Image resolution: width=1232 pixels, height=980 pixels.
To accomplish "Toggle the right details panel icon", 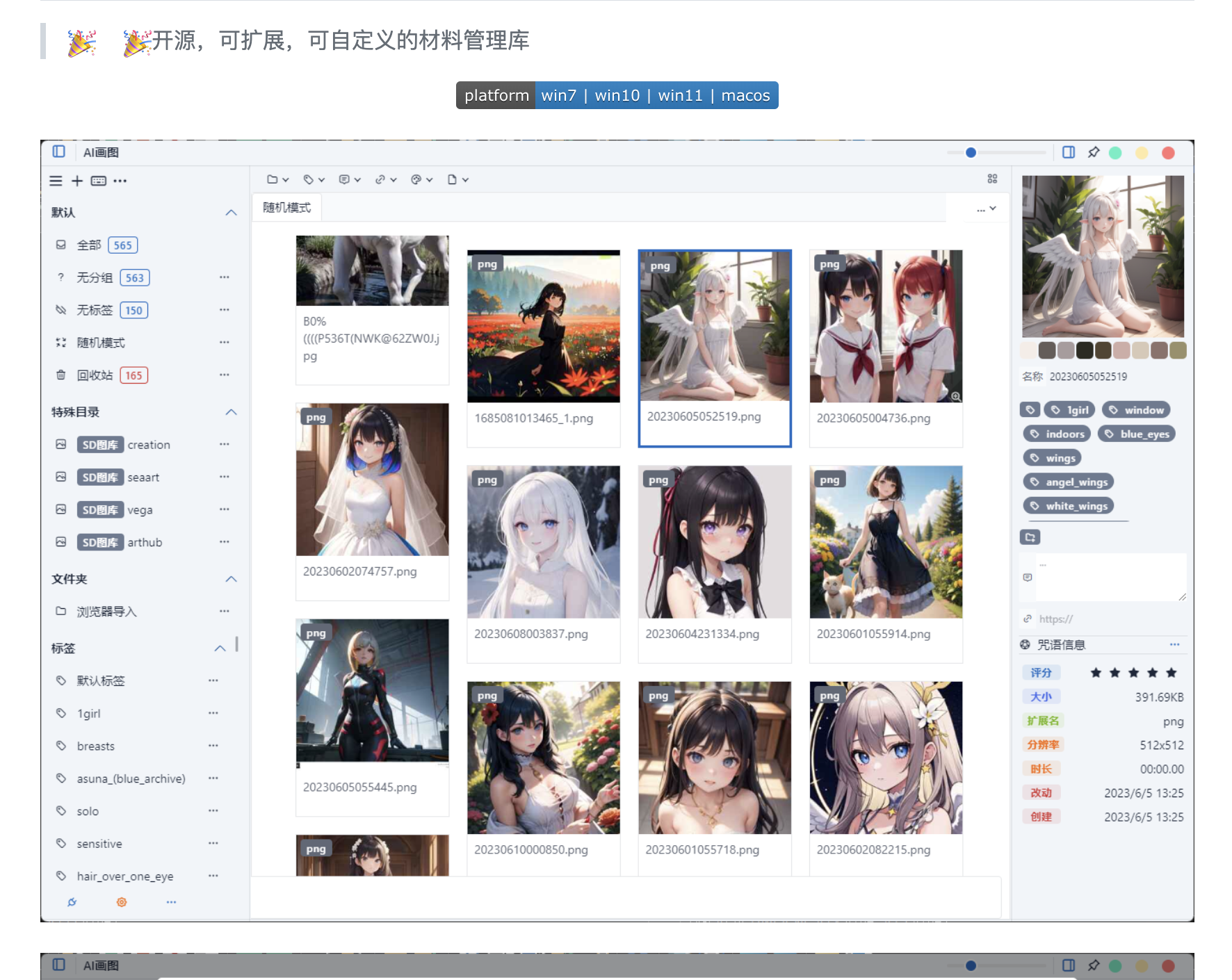I will click(x=1069, y=152).
